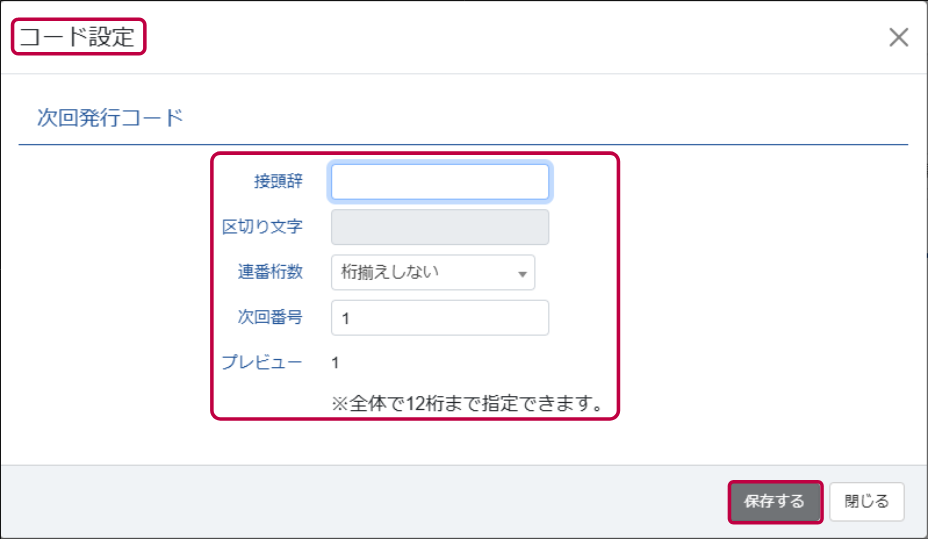The height and width of the screenshot is (539, 928).
Task: Click the blue divider under 次回発行コード
Action: coord(463,144)
